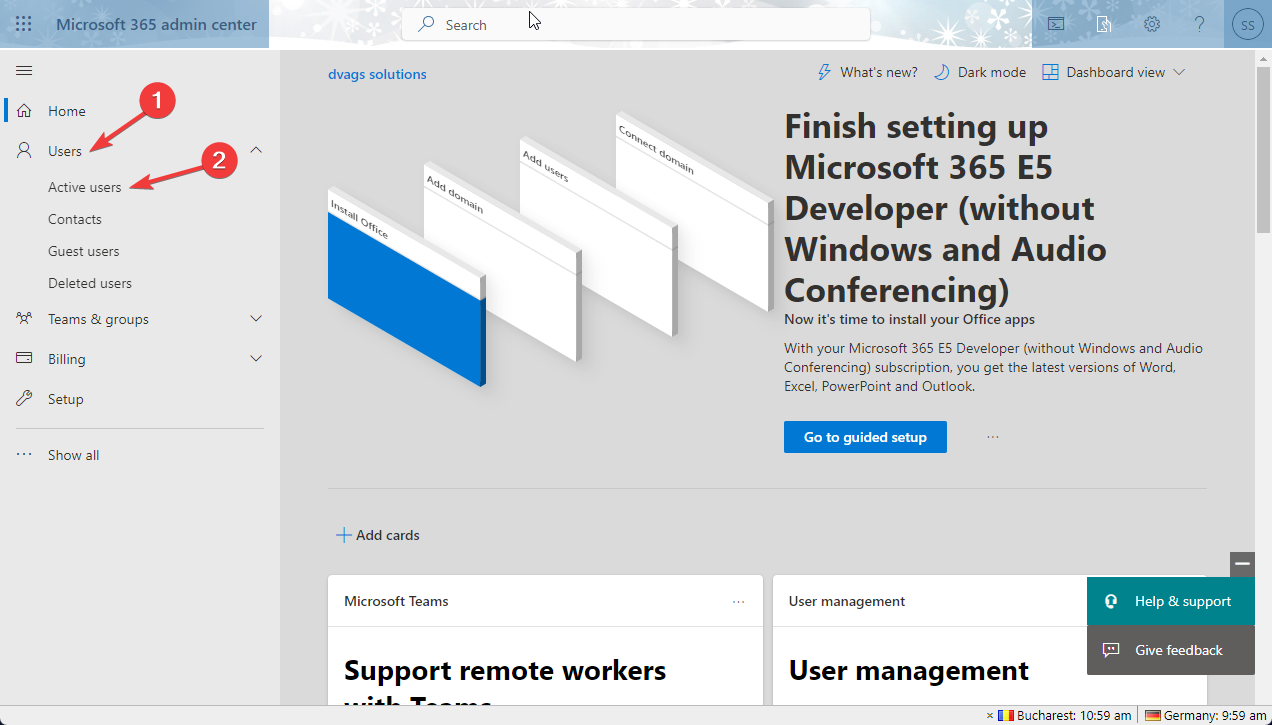Screen dimensions: 1272x725
Task: Click the dvags solutions link
Action: [377, 74]
